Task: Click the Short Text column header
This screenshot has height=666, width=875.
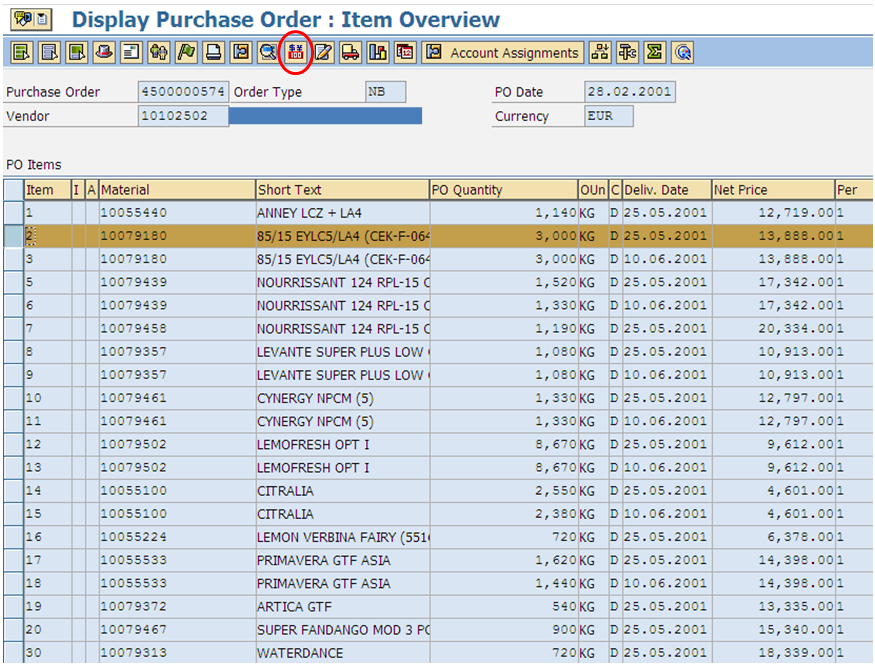Action: point(340,189)
